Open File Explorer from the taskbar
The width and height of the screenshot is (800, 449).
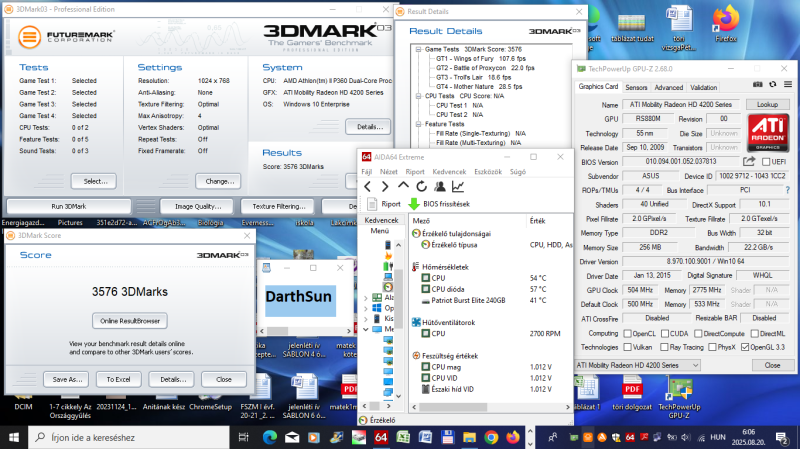469,437
